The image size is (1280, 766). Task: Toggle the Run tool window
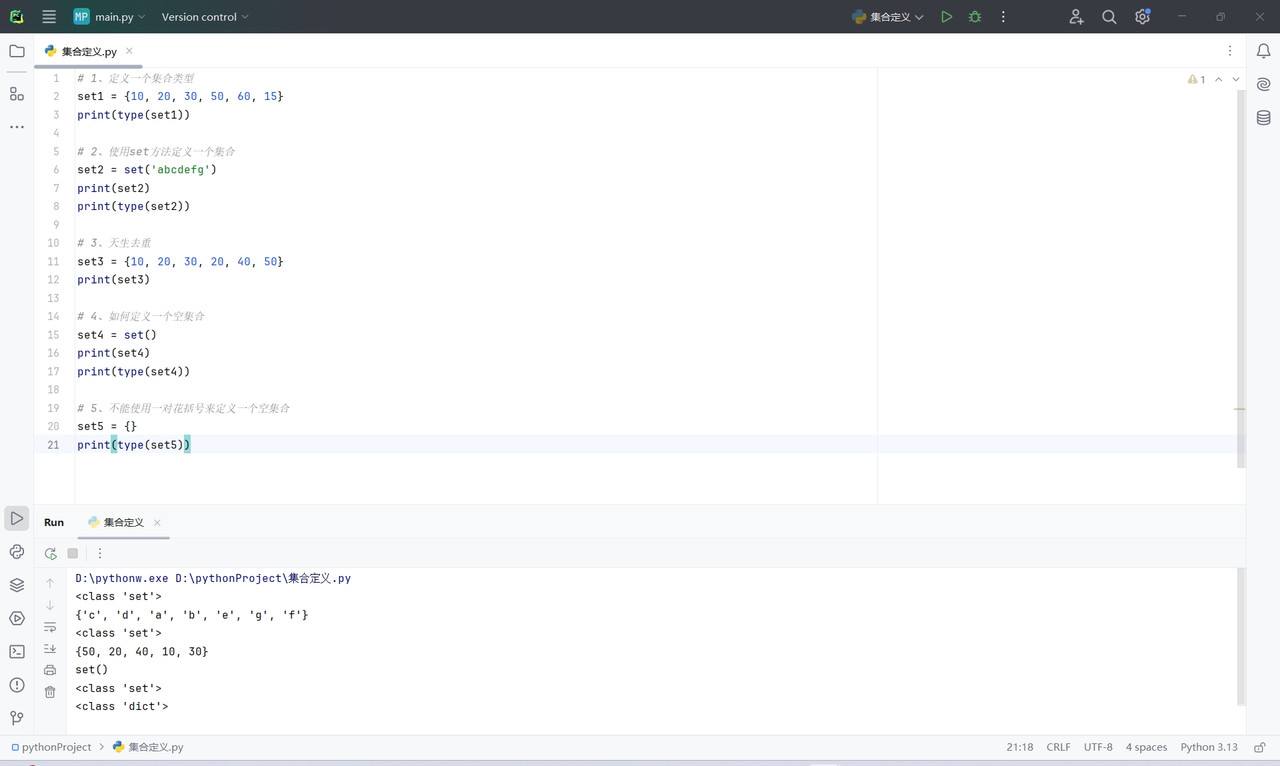[x=17, y=518]
